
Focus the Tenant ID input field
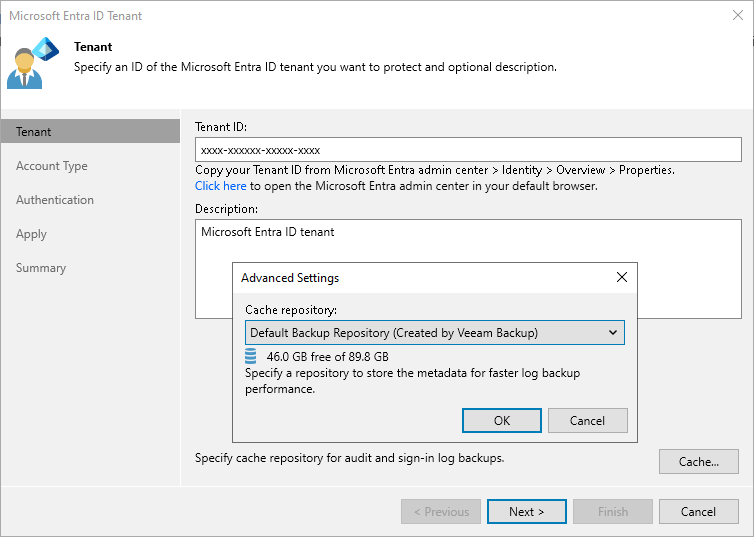click(x=468, y=150)
